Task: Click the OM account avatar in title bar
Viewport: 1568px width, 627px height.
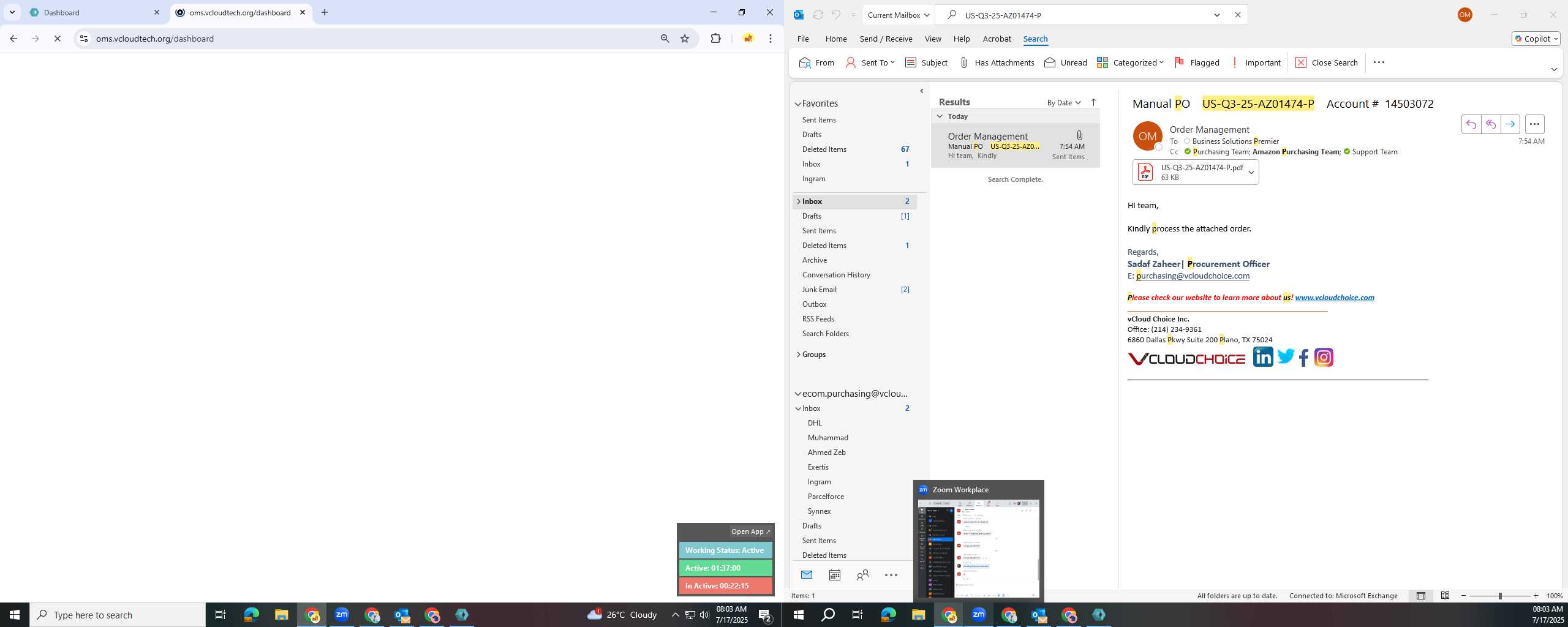Action: click(x=1464, y=15)
